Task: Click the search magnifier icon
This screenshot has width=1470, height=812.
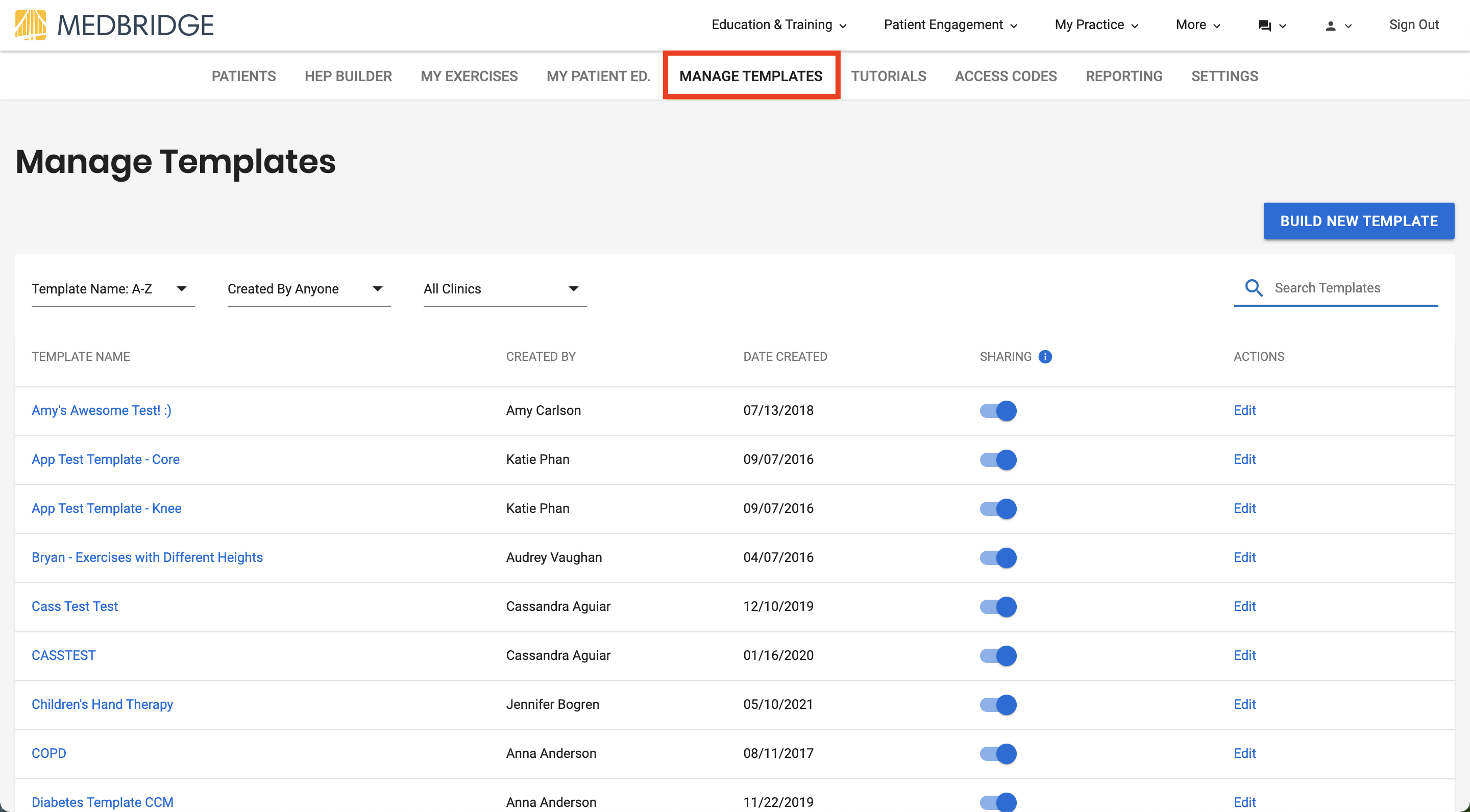Action: [1254, 288]
